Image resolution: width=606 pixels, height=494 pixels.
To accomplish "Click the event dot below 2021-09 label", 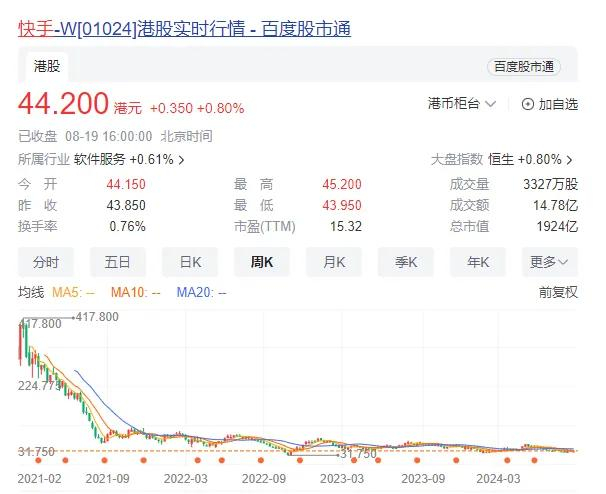I will click(104, 460).
